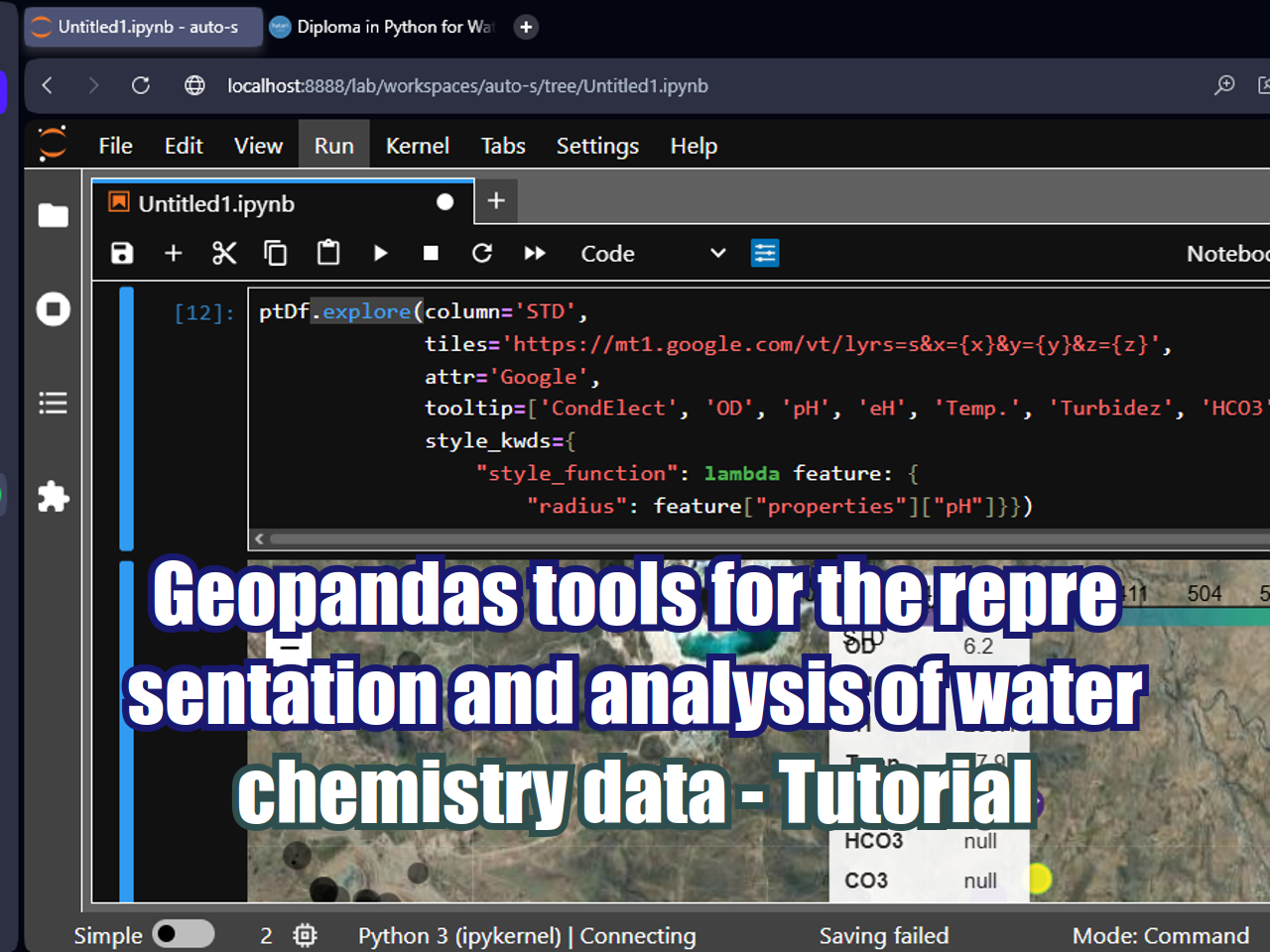1270x952 pixels.
Task: Reload the page with the browser refresh icon
Action: [141, 85]
